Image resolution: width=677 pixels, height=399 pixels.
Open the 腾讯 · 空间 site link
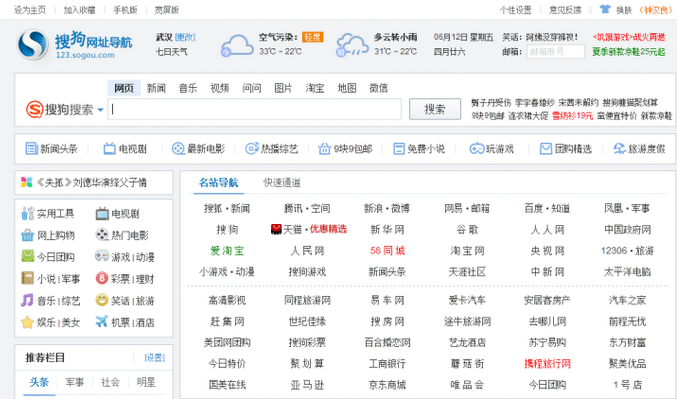(307, 209)
